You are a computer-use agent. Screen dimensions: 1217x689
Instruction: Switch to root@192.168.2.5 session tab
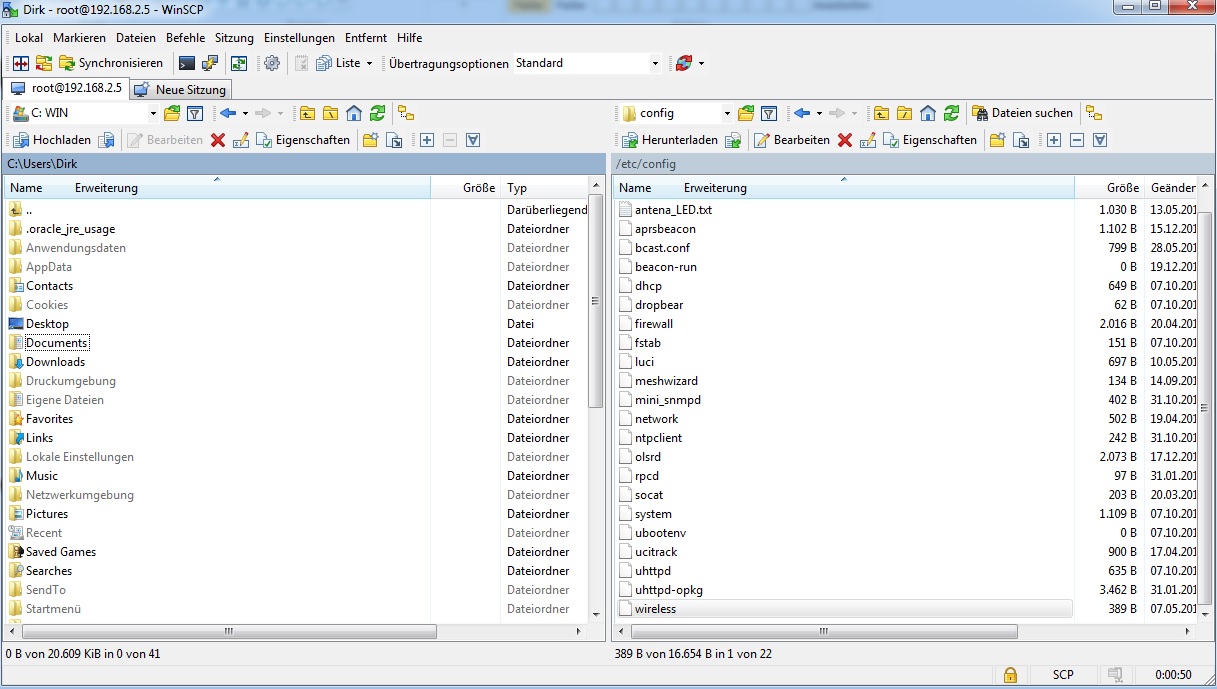click(66, 88)
